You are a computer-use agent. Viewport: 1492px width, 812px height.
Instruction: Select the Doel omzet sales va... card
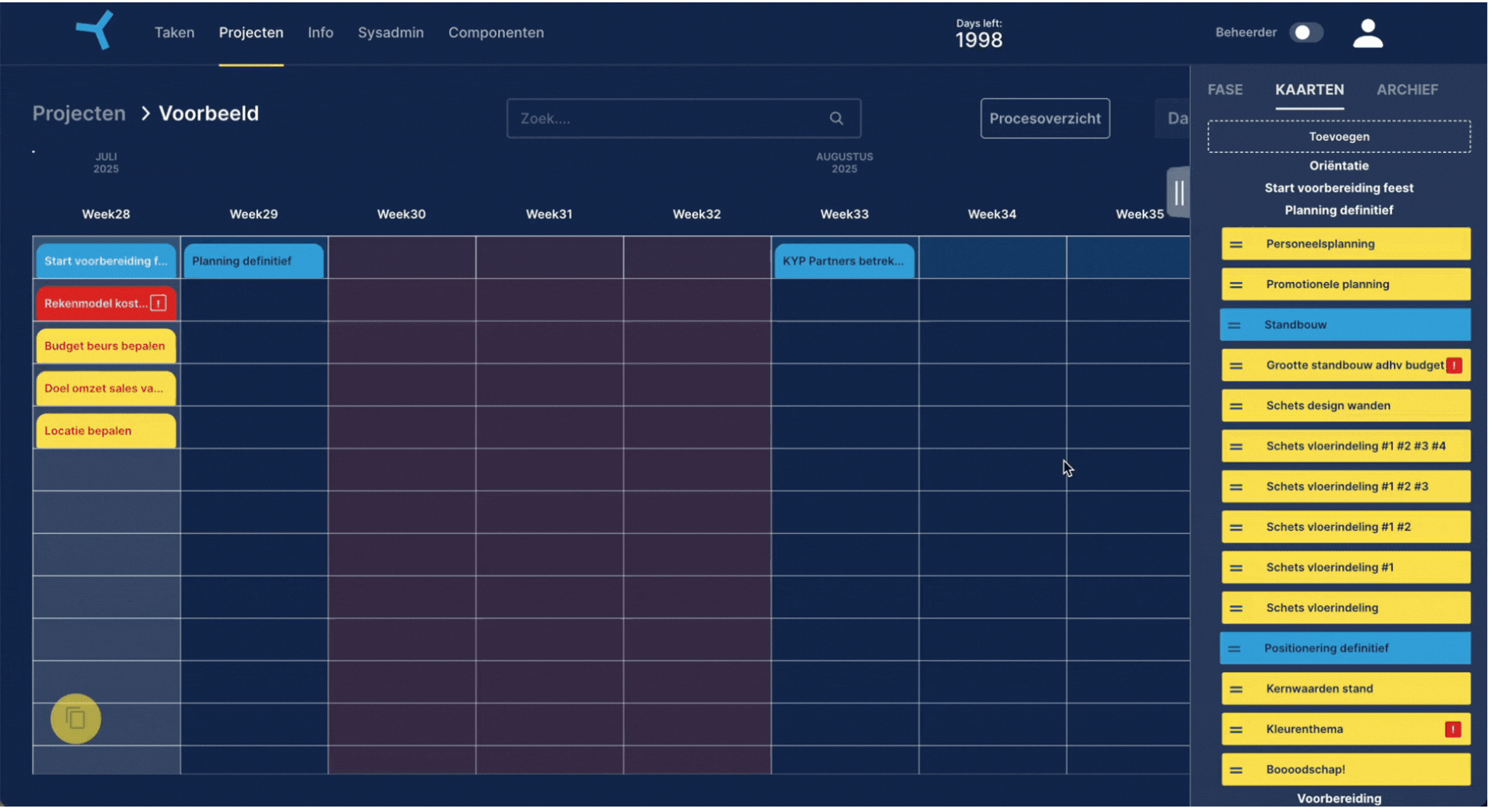[x=106, y=389]
